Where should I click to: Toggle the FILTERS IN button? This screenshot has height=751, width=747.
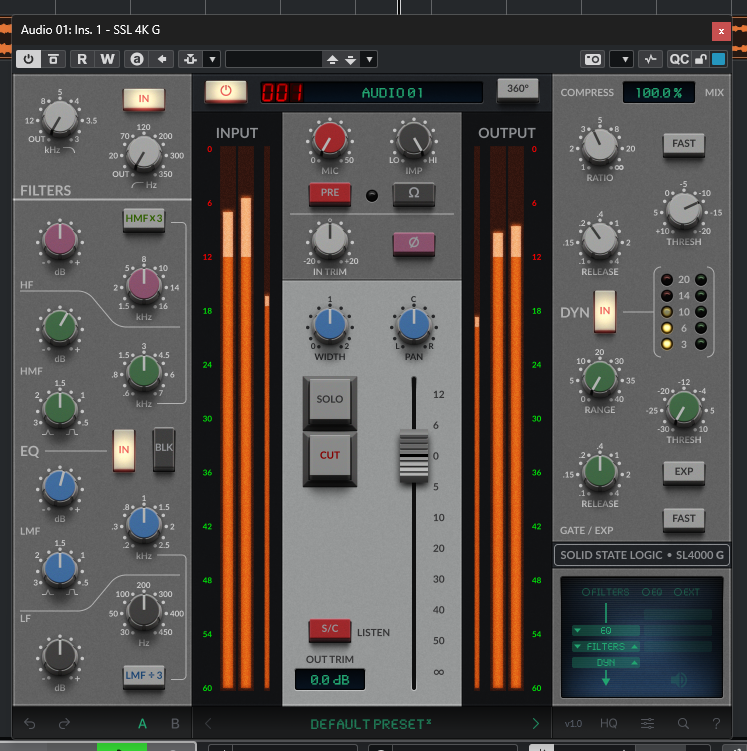(x=144, y=99)
